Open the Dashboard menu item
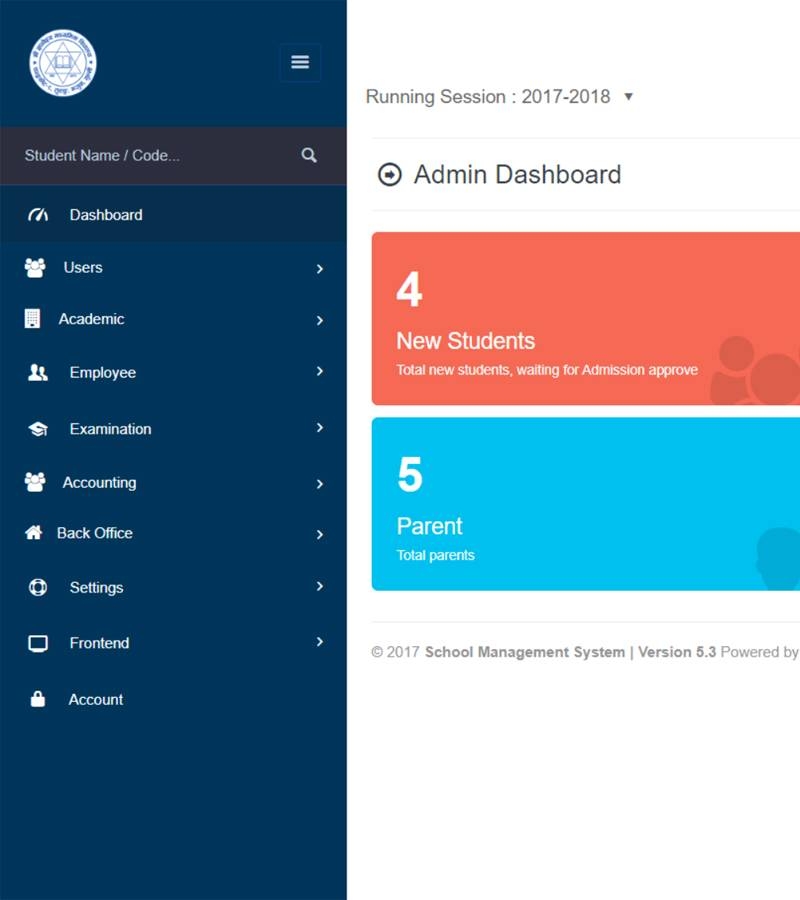The height and width of the screenshot is (900, 800). coord(106,215)
